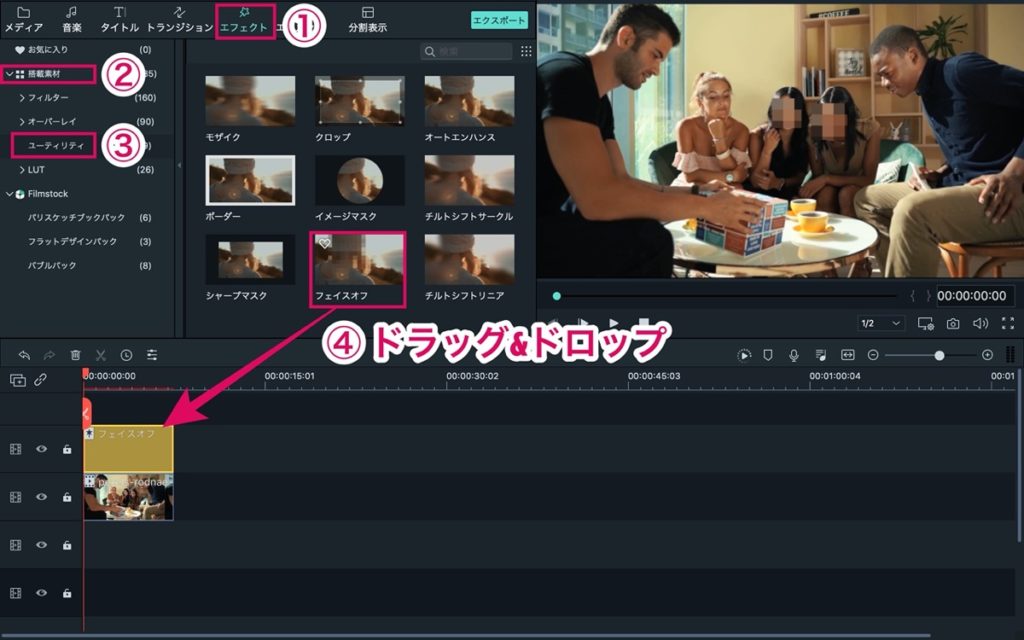Click the microphone voiceover record icon
The image size is (1024, 640).
(794, 355)
